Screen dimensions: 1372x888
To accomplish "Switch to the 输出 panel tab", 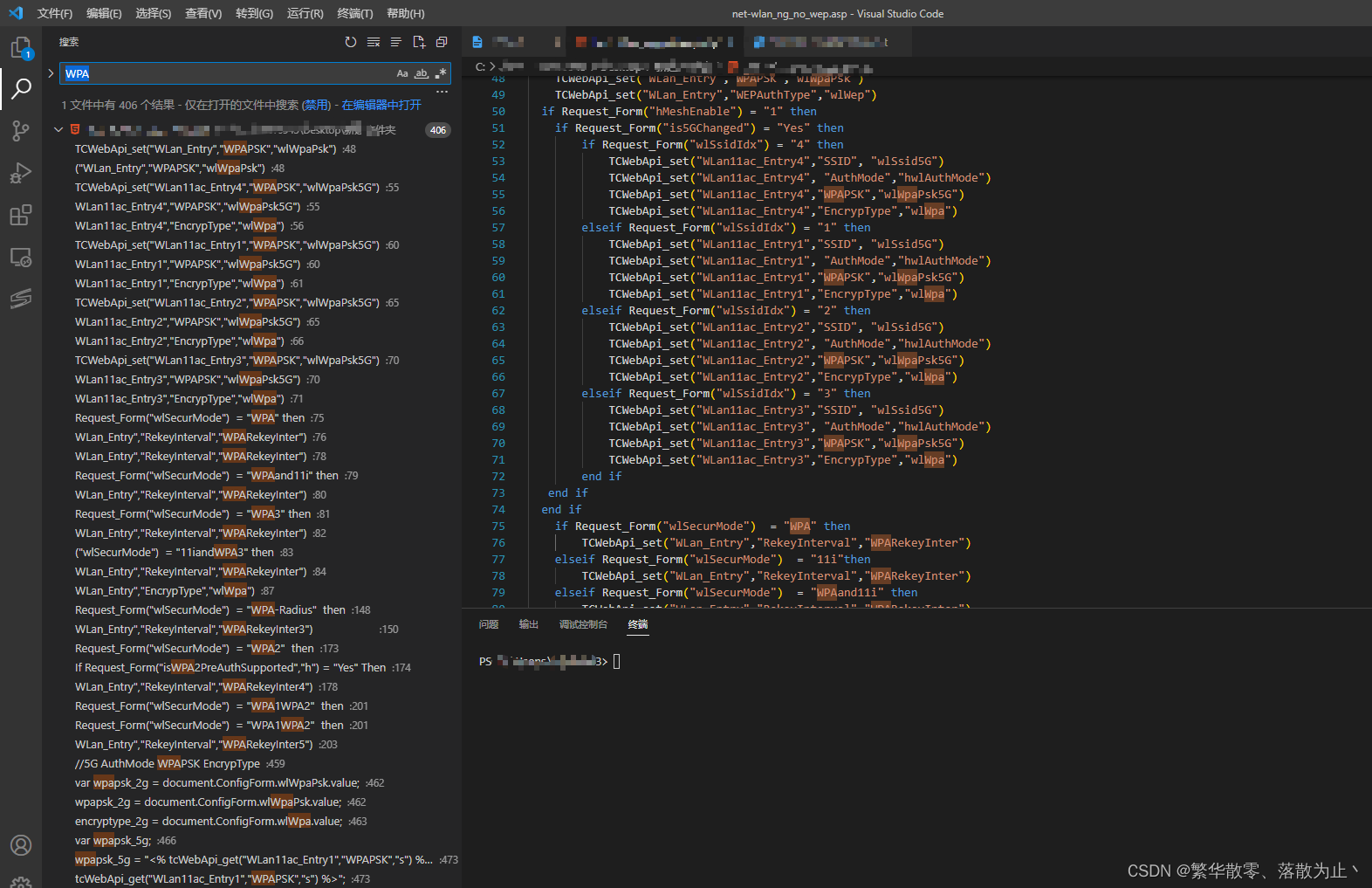I will pyautogui.click(x=529, y=624).
